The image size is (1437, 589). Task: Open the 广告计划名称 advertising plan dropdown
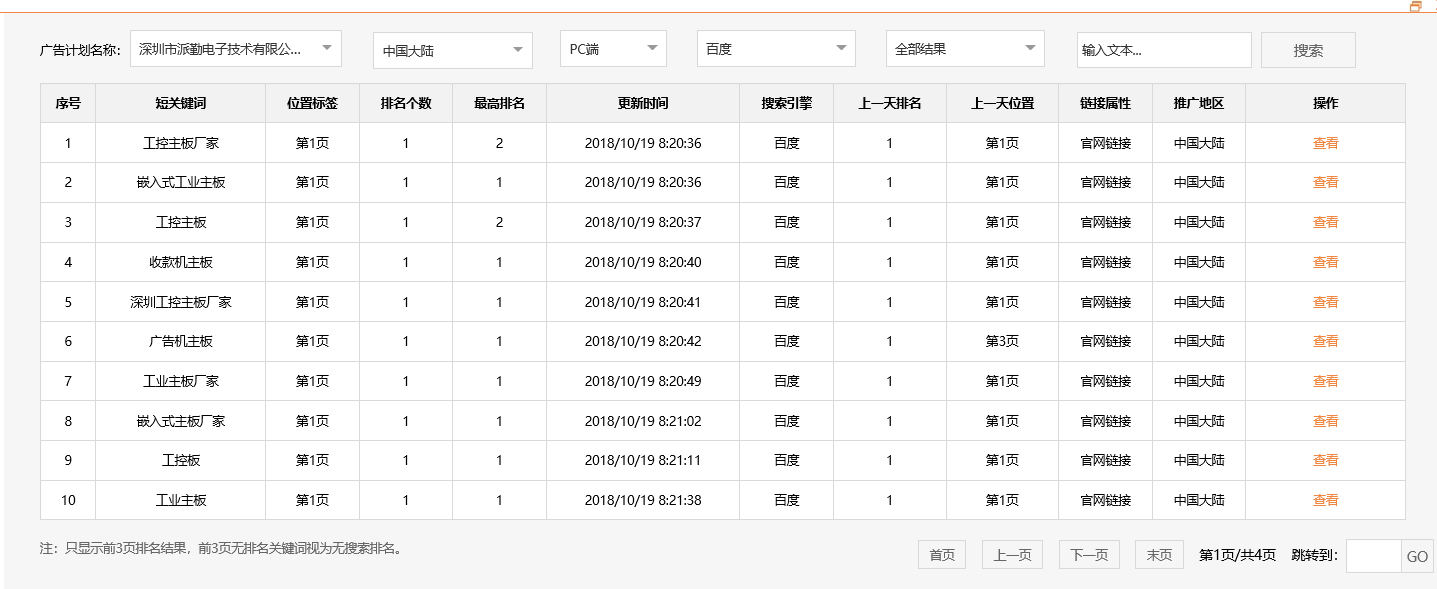pos(235,48)
